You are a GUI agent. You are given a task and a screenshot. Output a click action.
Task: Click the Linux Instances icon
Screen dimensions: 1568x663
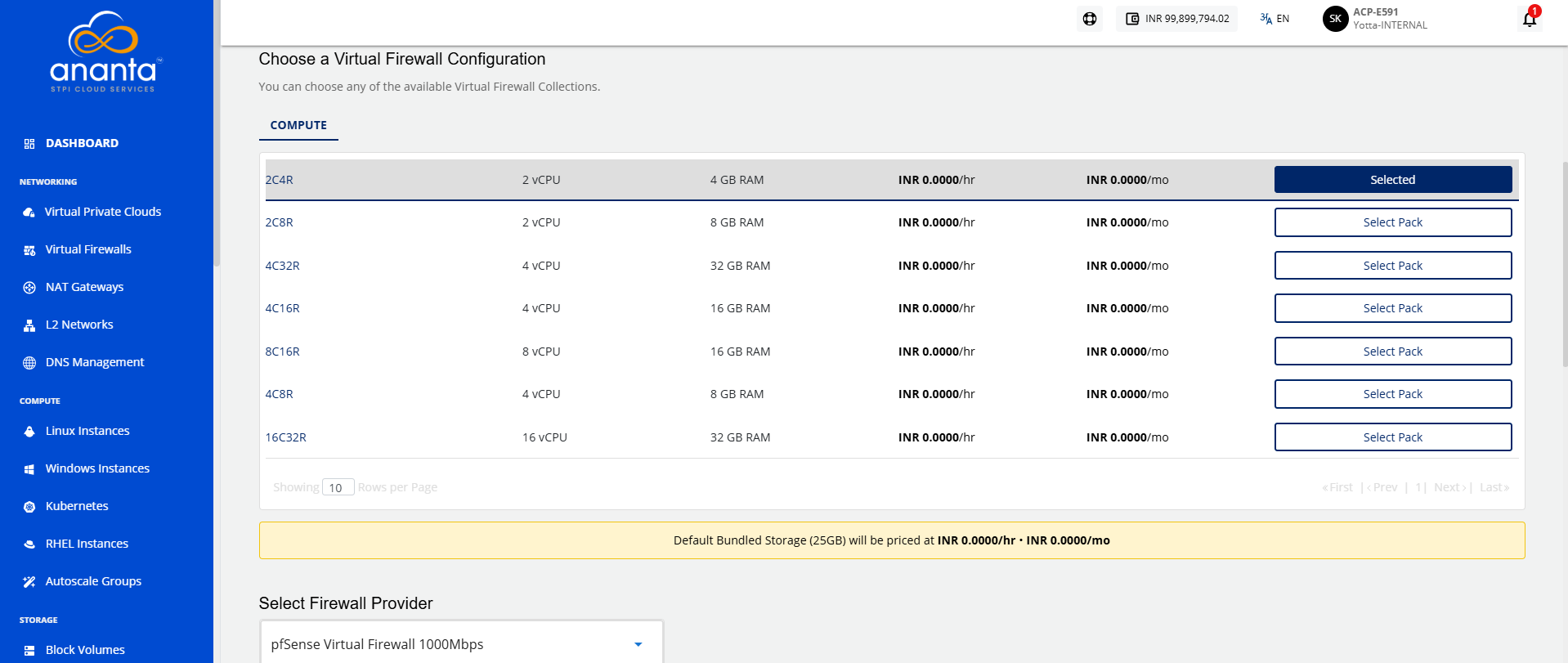pos(29,432)
